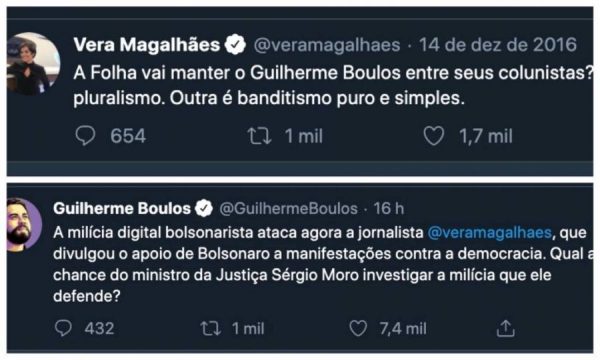
Task: Click reply icon on Guilherme Boulos tweet
Action: click(x=63, y=328)
